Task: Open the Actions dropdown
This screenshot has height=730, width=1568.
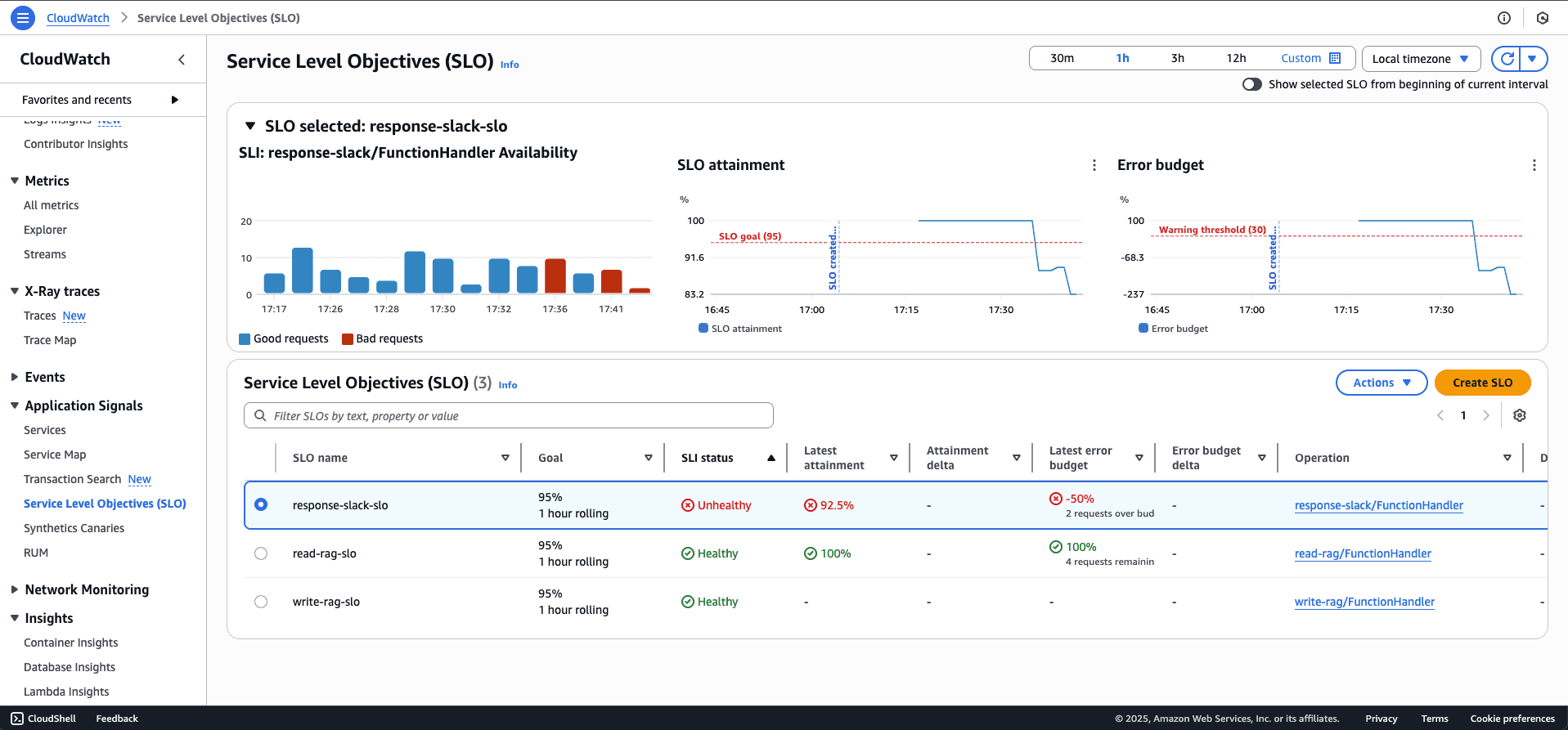Action: pos(1381,383)
